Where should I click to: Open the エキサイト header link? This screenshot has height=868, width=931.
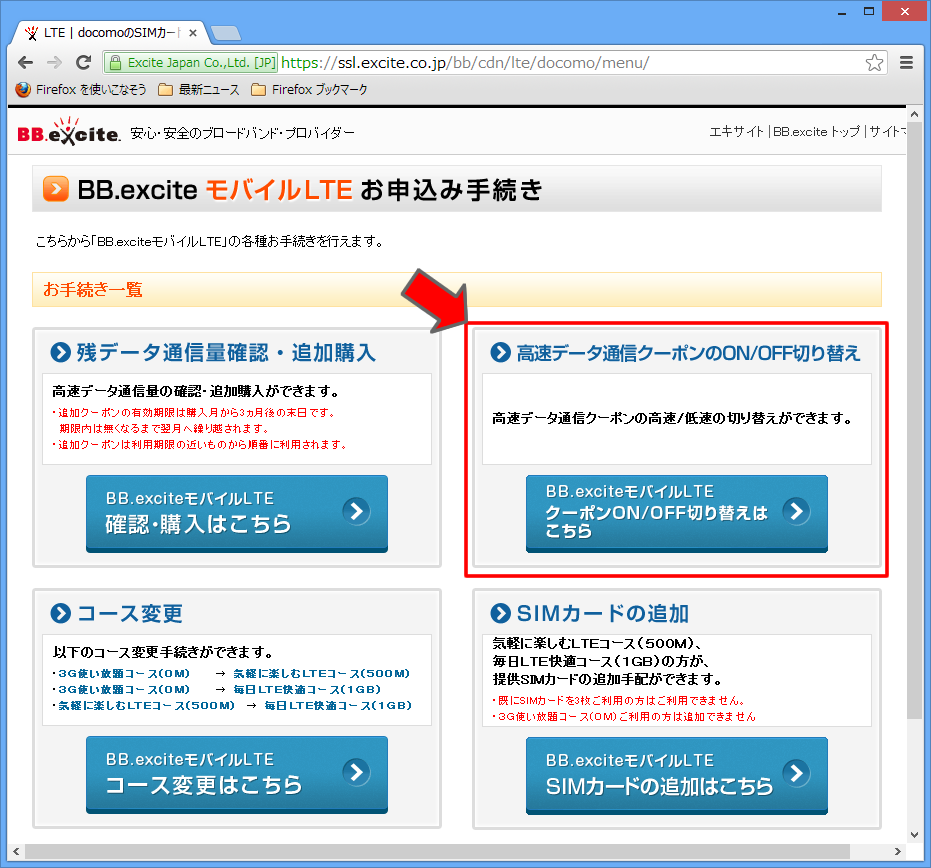click(736, 132)
